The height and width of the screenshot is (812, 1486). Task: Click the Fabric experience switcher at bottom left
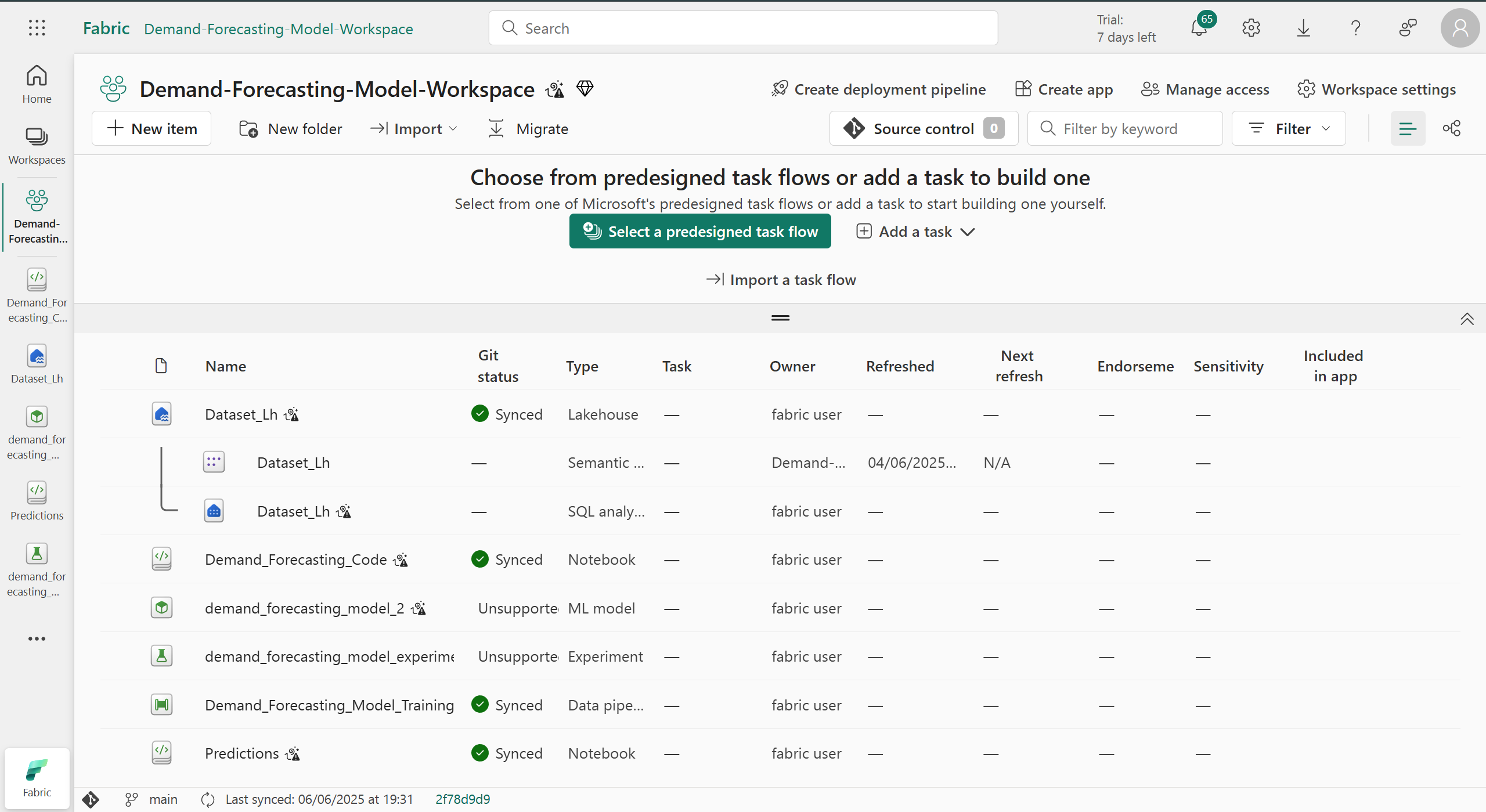click(37, 778)
